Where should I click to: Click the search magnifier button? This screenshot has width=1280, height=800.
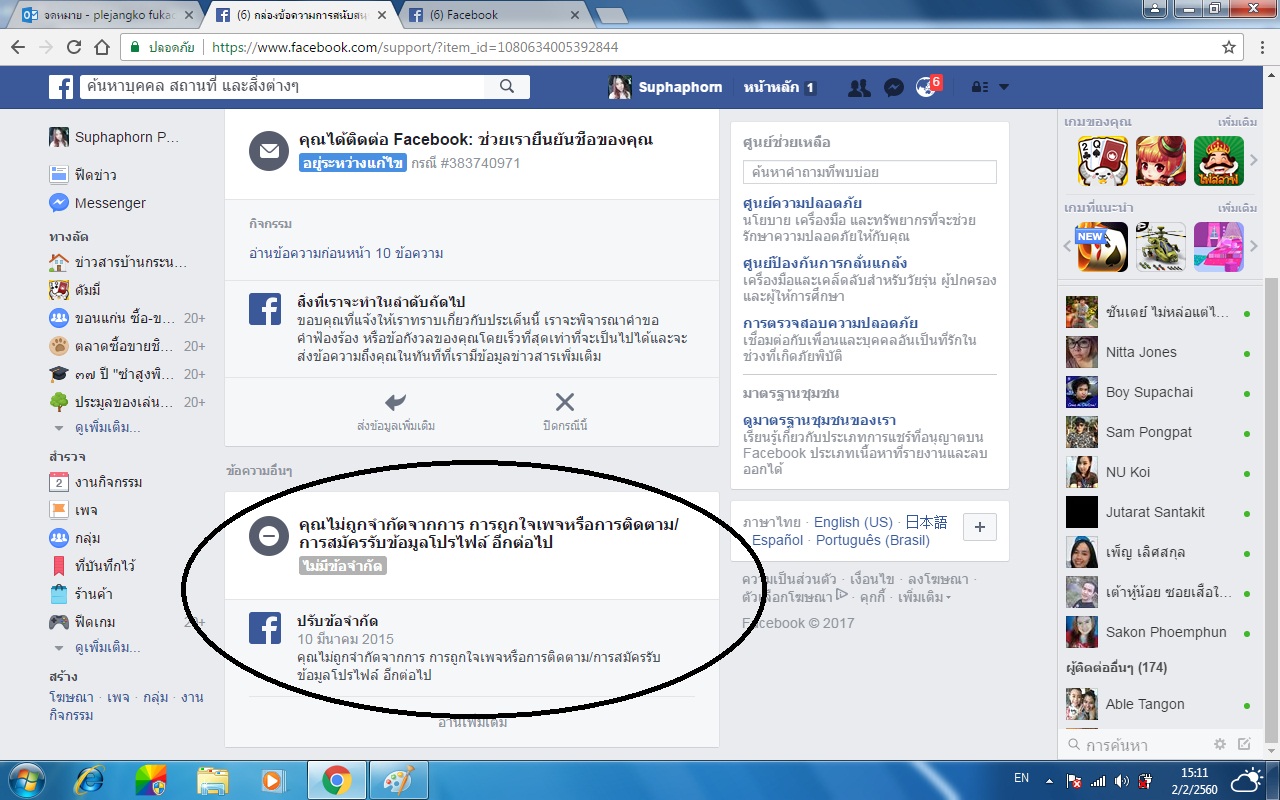[507, 87]
